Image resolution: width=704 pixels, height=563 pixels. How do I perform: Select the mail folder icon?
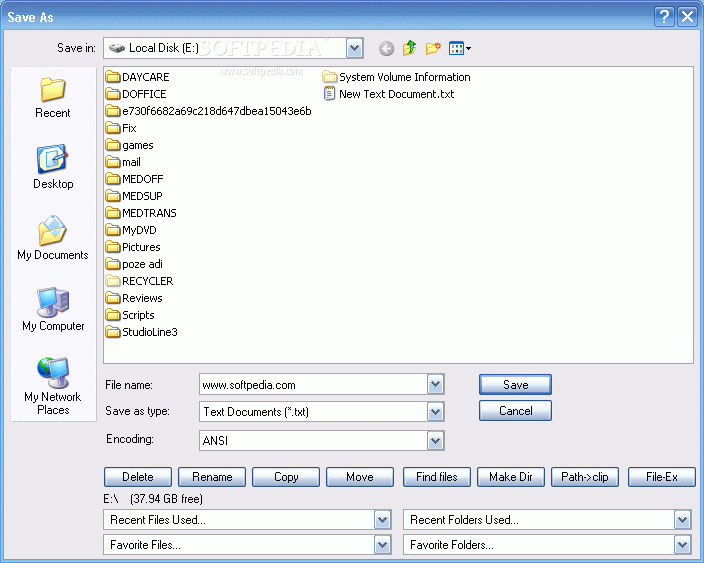point(113,162)
